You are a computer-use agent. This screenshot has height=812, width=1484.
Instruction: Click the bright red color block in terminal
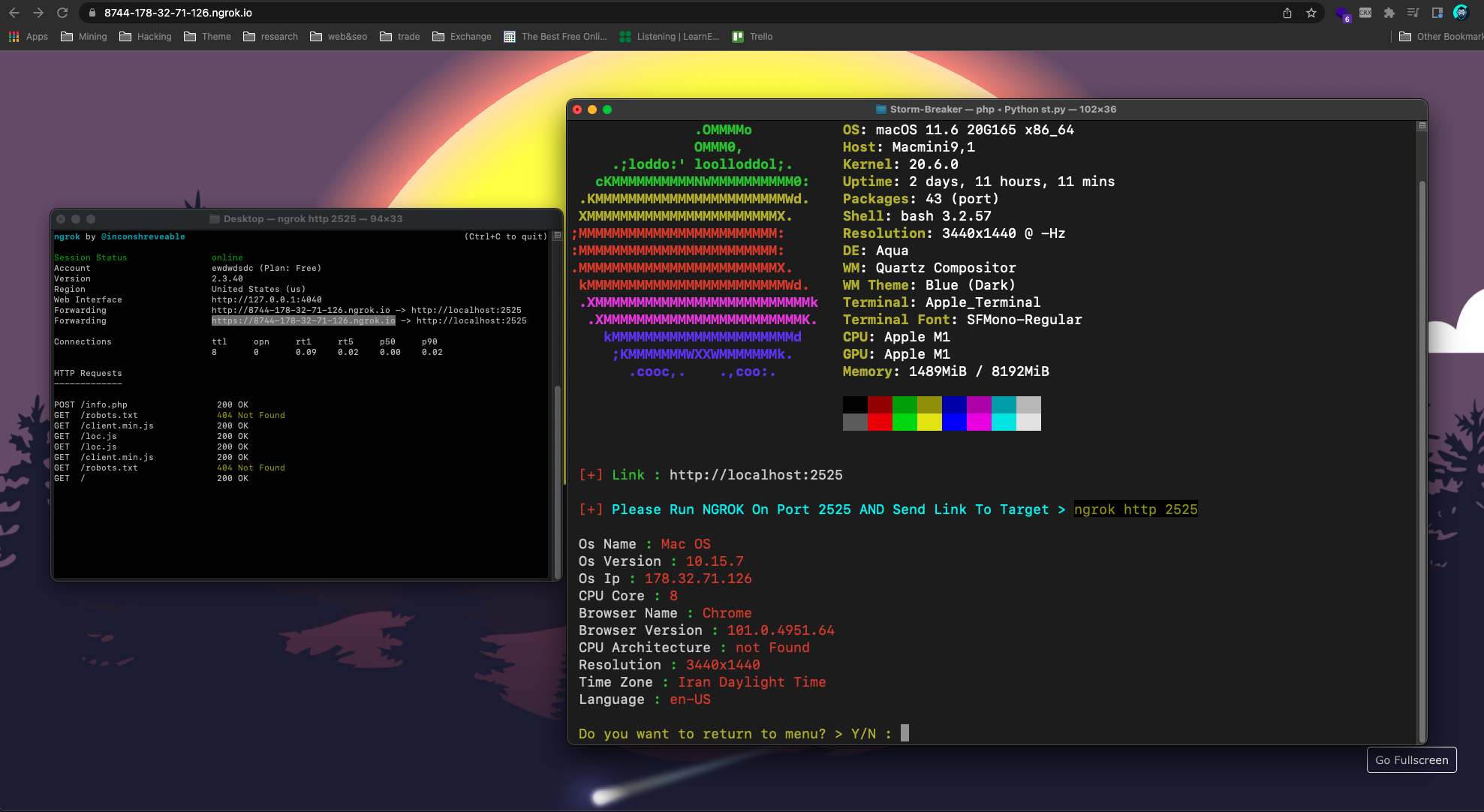[x=879, y=423]
